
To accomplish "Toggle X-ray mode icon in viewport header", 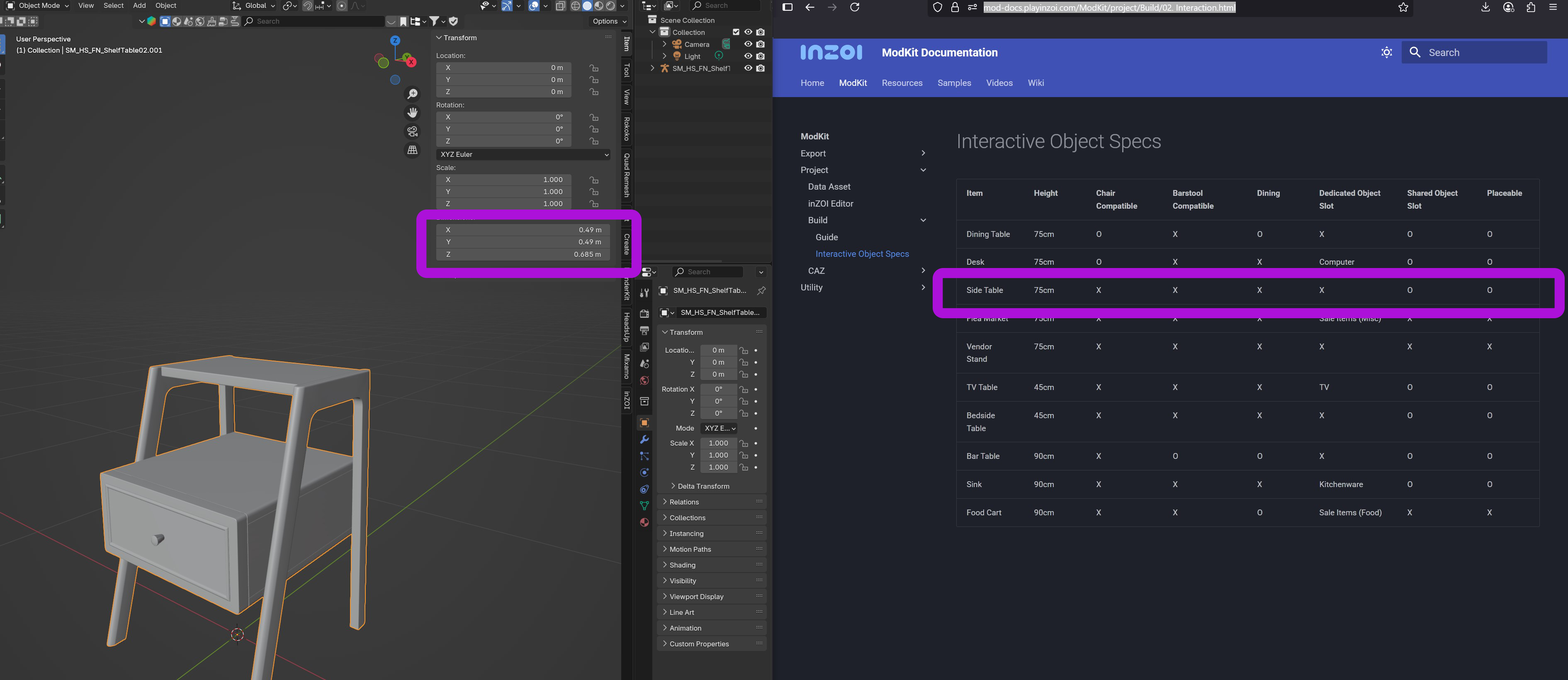I will (560, 5).
